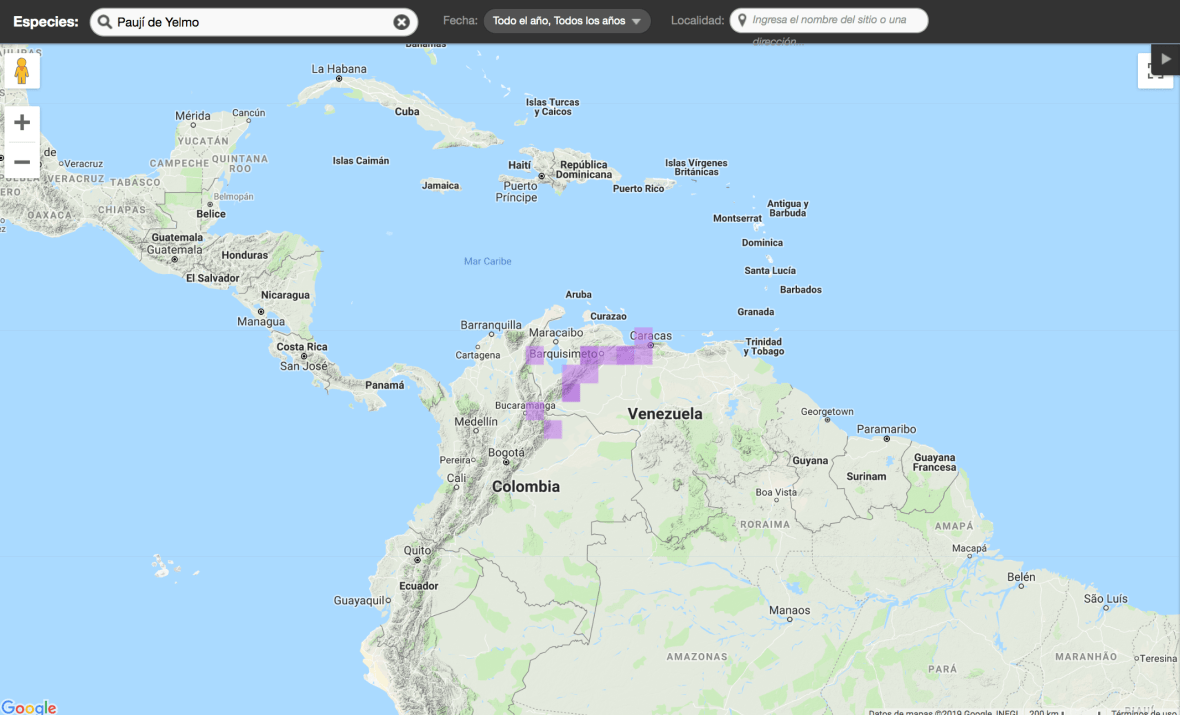Click the Trinidad y Tobago label
Image resolution: width=1180 pixels, height=715 pixels.
(764, 346)
